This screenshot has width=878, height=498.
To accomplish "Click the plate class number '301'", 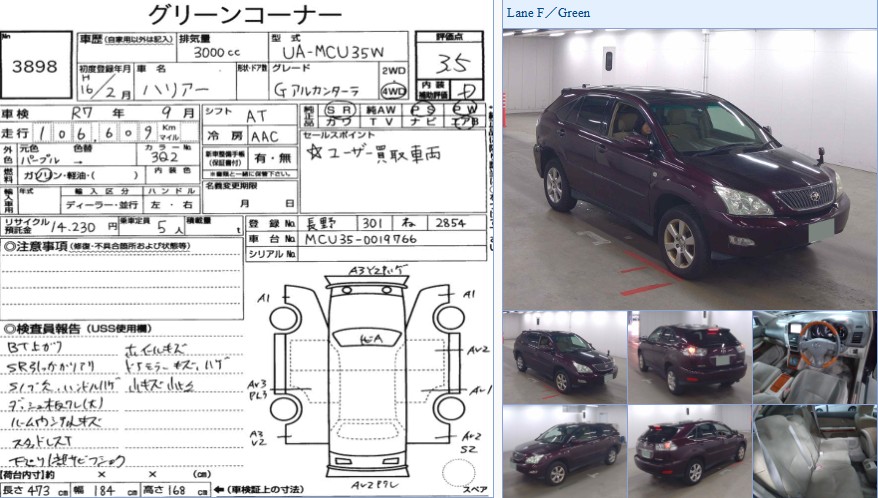I will coord(372,224).
